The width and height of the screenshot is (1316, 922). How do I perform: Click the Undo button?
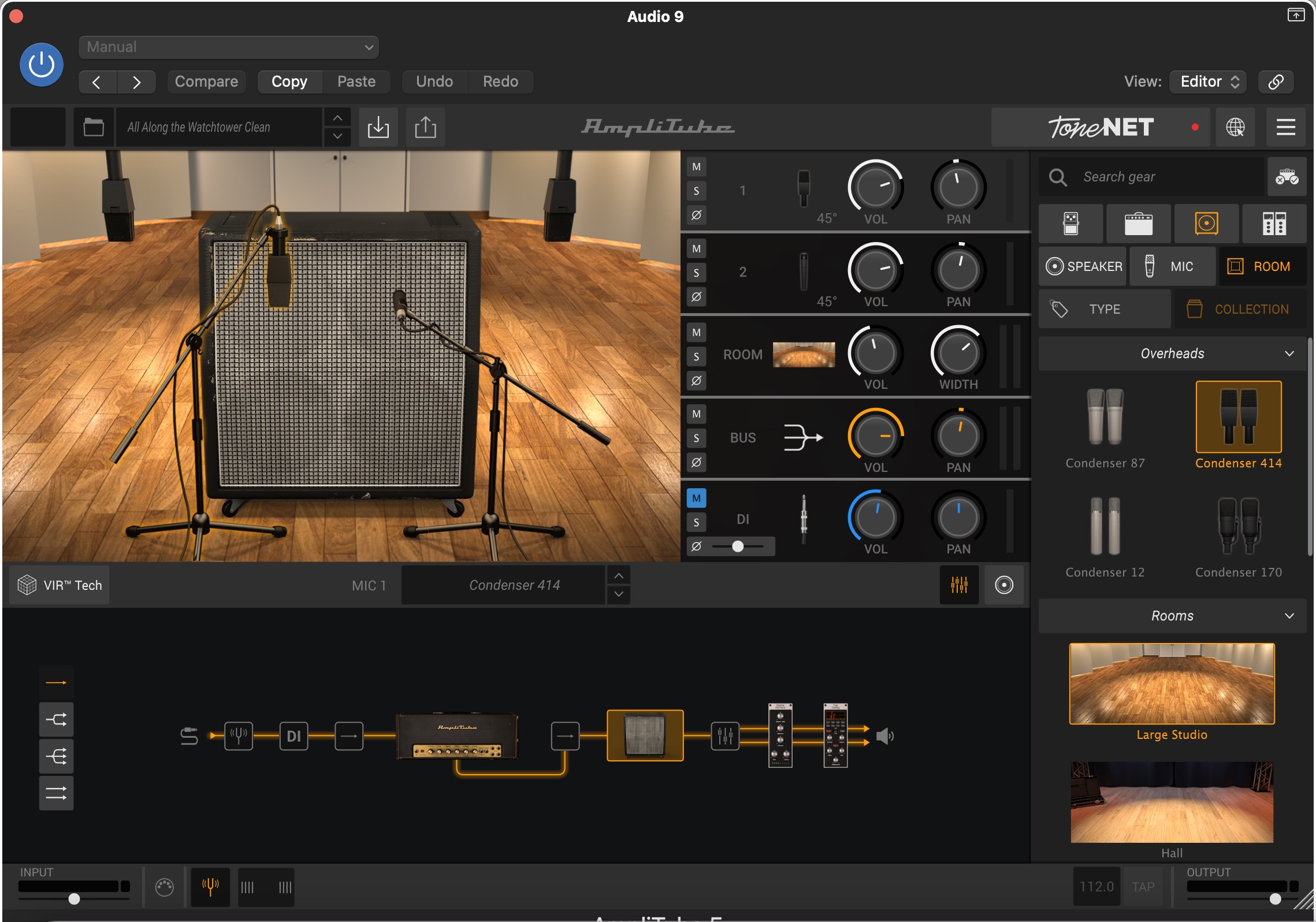click(434, 81)
